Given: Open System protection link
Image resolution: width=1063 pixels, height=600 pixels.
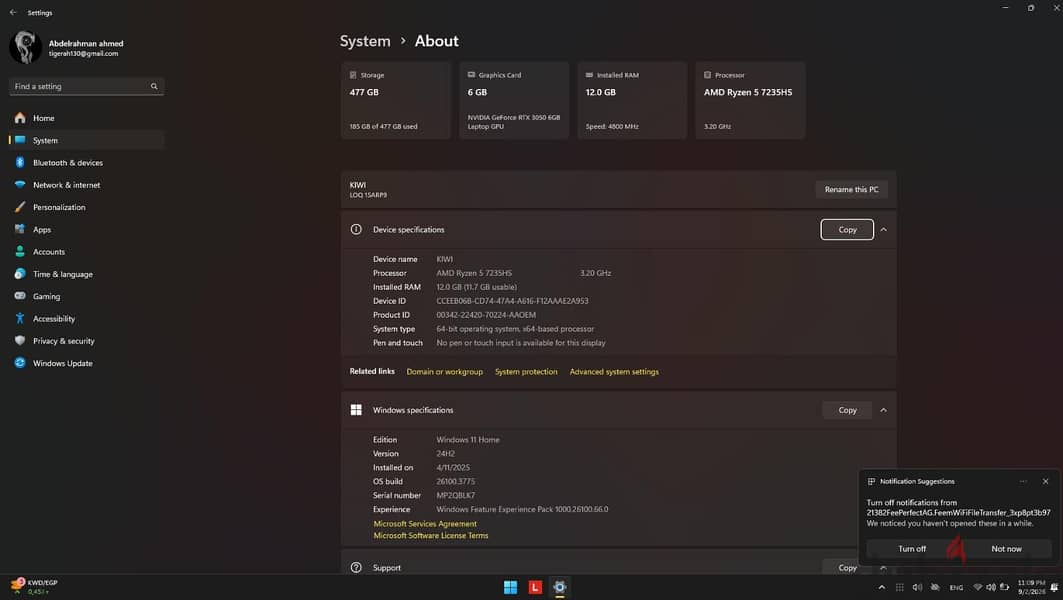Looking at the screenshot, I should [526, 372].
